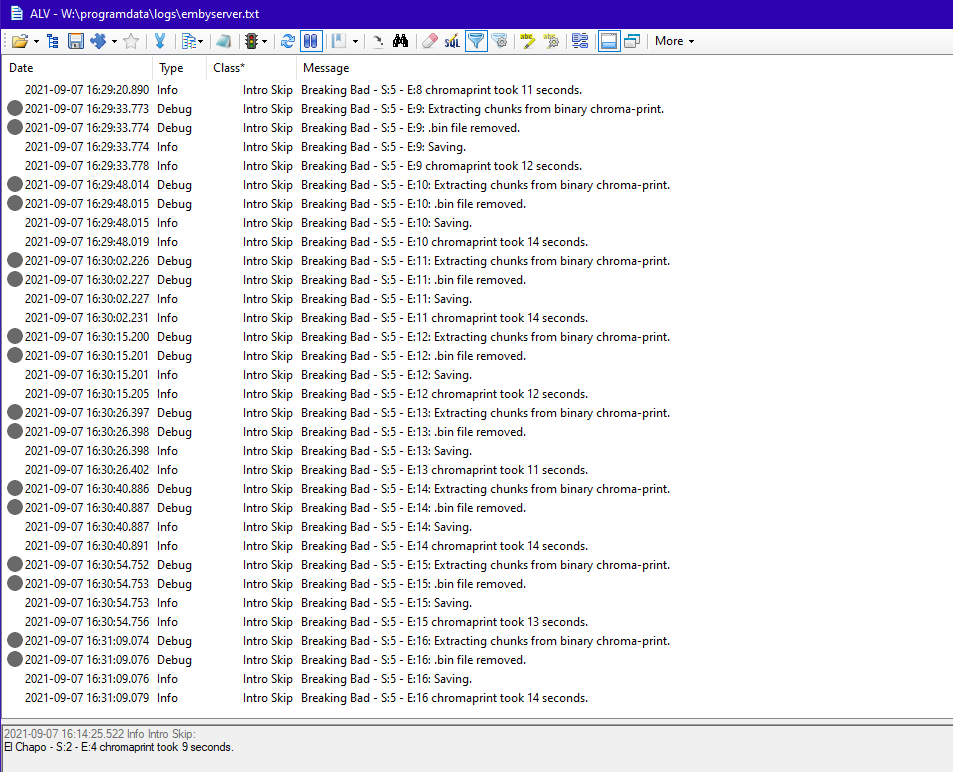
Task: Select the 'E:16 chromaprint took 14 seconds' row
Action: click(x=476, y=698)
